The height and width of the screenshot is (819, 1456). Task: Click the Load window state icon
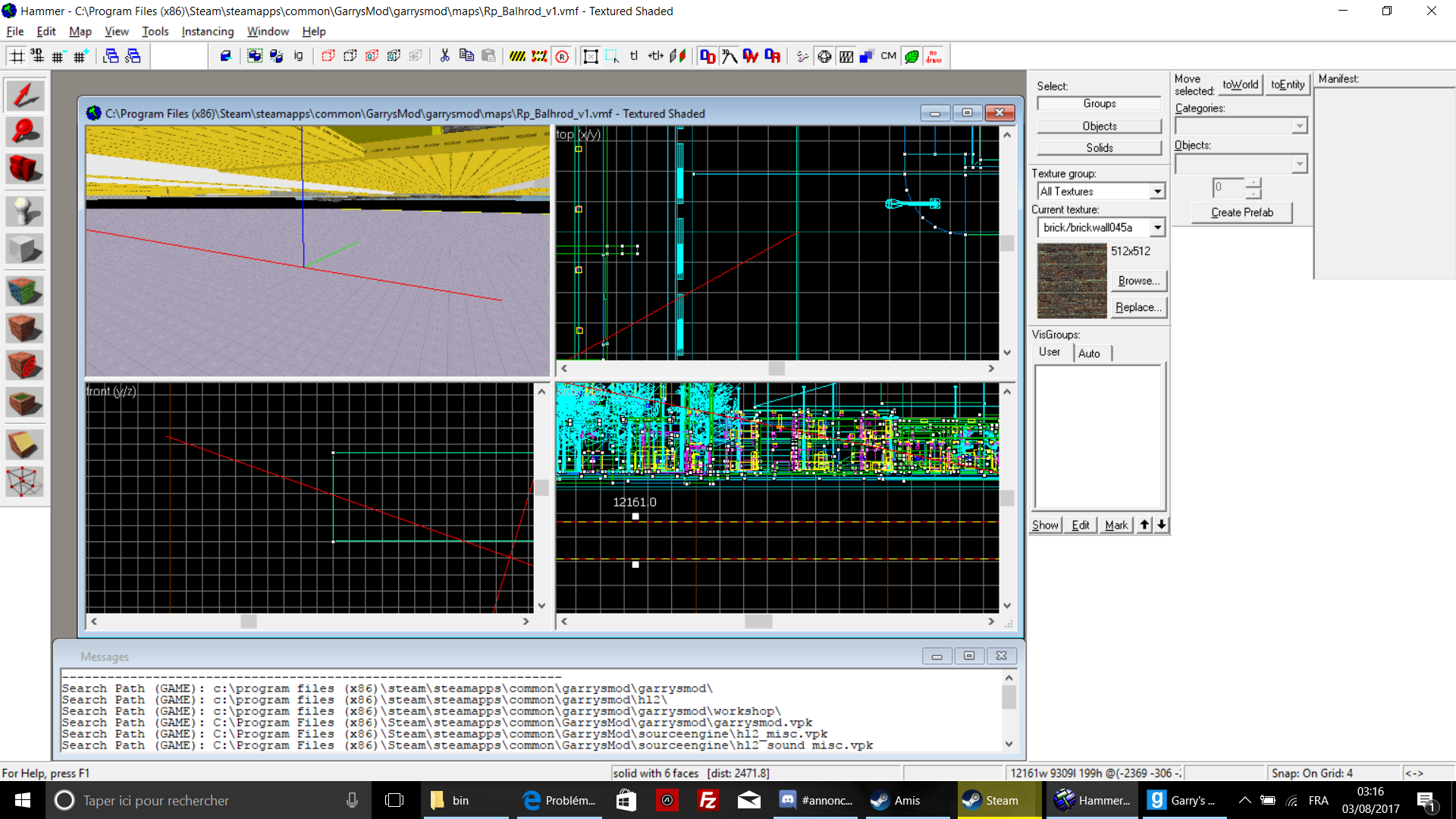[x=111, y=56]
